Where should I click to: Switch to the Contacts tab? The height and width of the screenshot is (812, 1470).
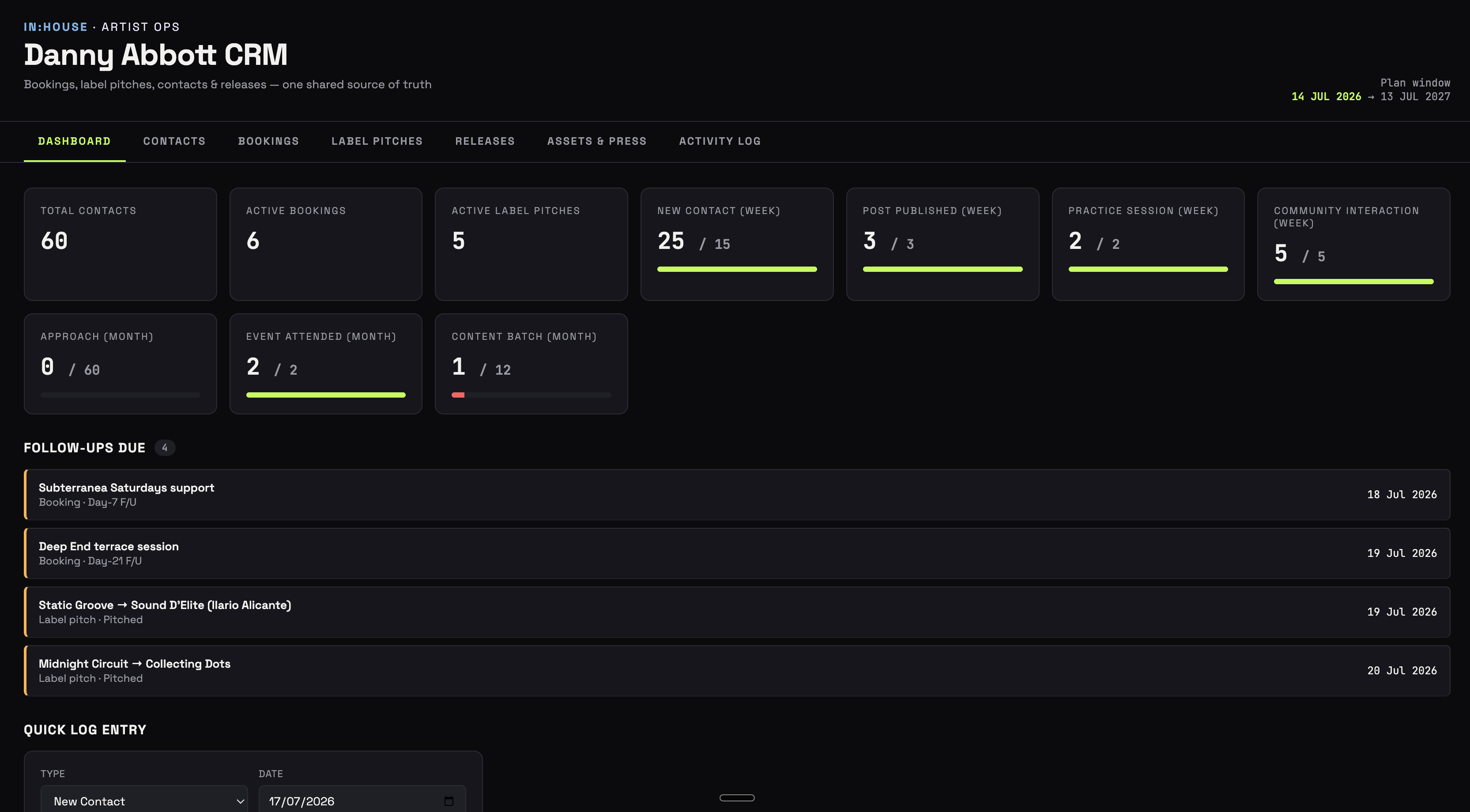174,141
